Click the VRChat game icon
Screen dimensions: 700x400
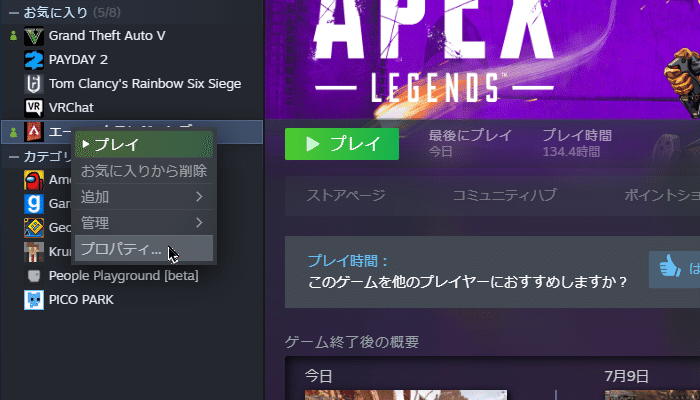pos(34,108)
